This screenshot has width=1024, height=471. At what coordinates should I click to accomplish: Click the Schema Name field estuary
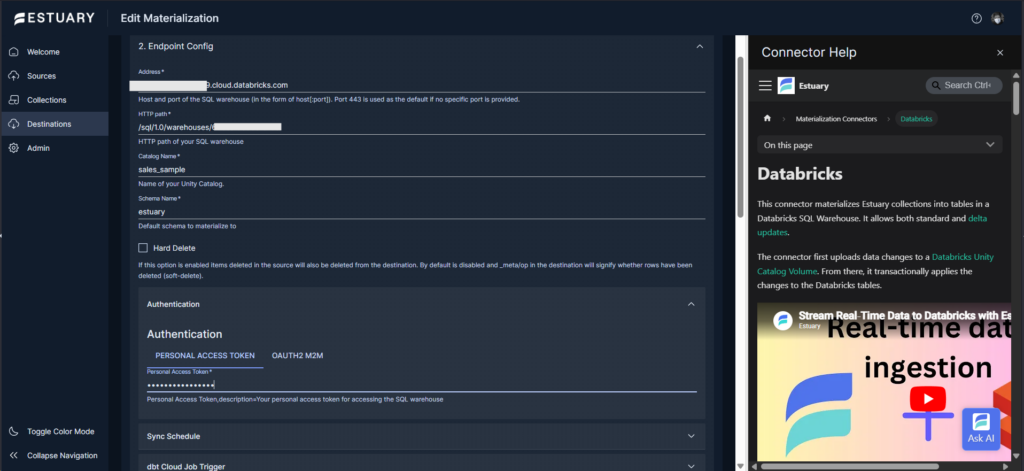[422, 212]
